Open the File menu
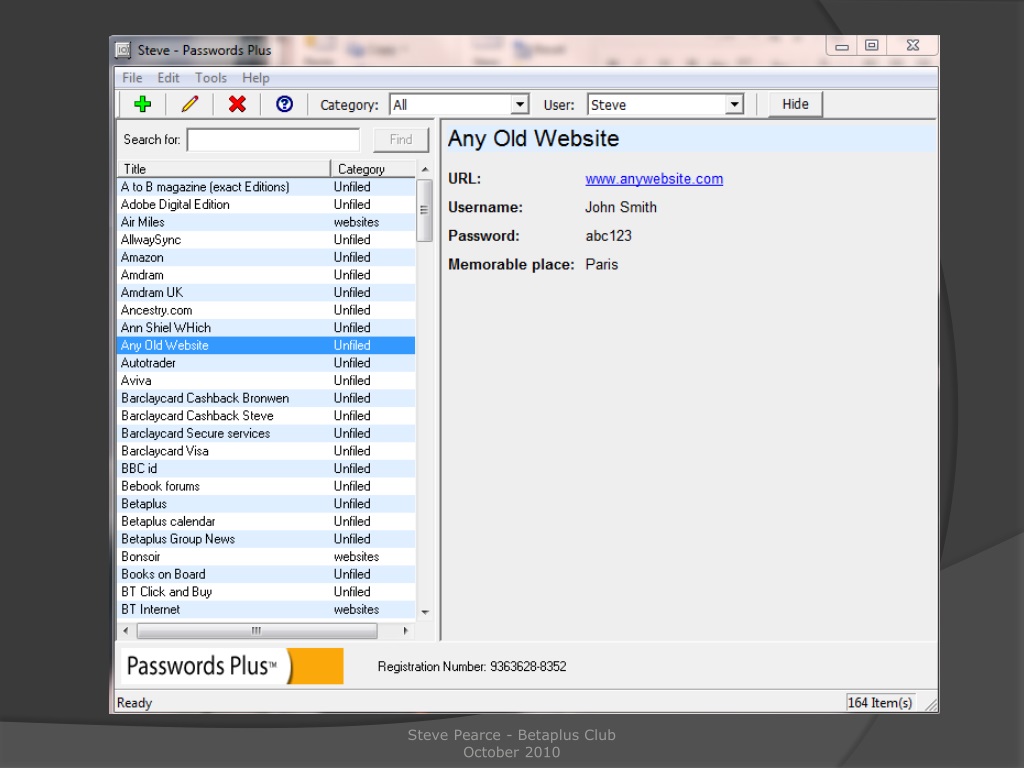This screenshot has width=1024, height=768. coord(132,78)
